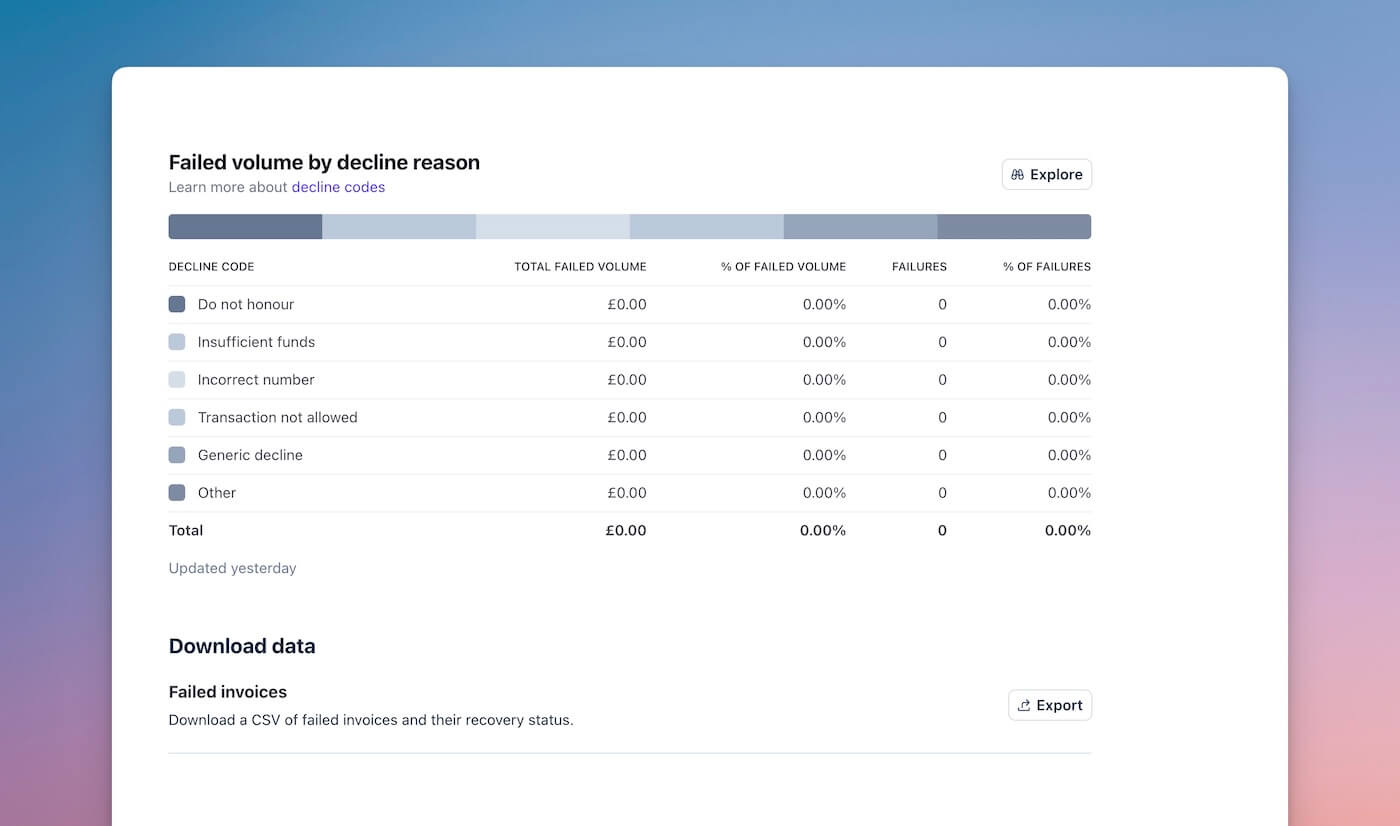Open the decline codes link
Screen dimensions: 1400x826
[338, 187]
